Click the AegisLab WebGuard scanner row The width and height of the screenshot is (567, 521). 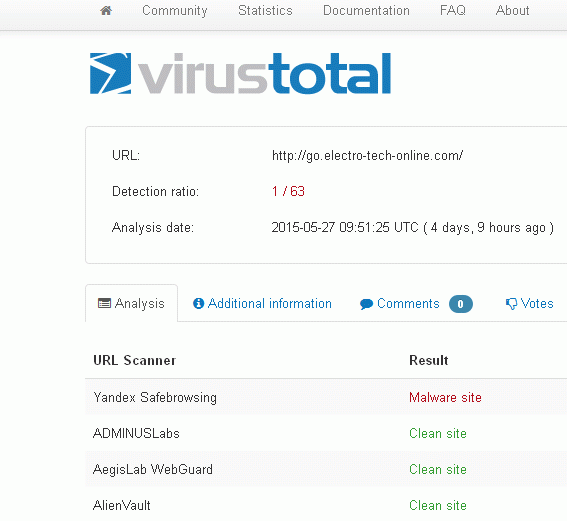click(326, 469)
